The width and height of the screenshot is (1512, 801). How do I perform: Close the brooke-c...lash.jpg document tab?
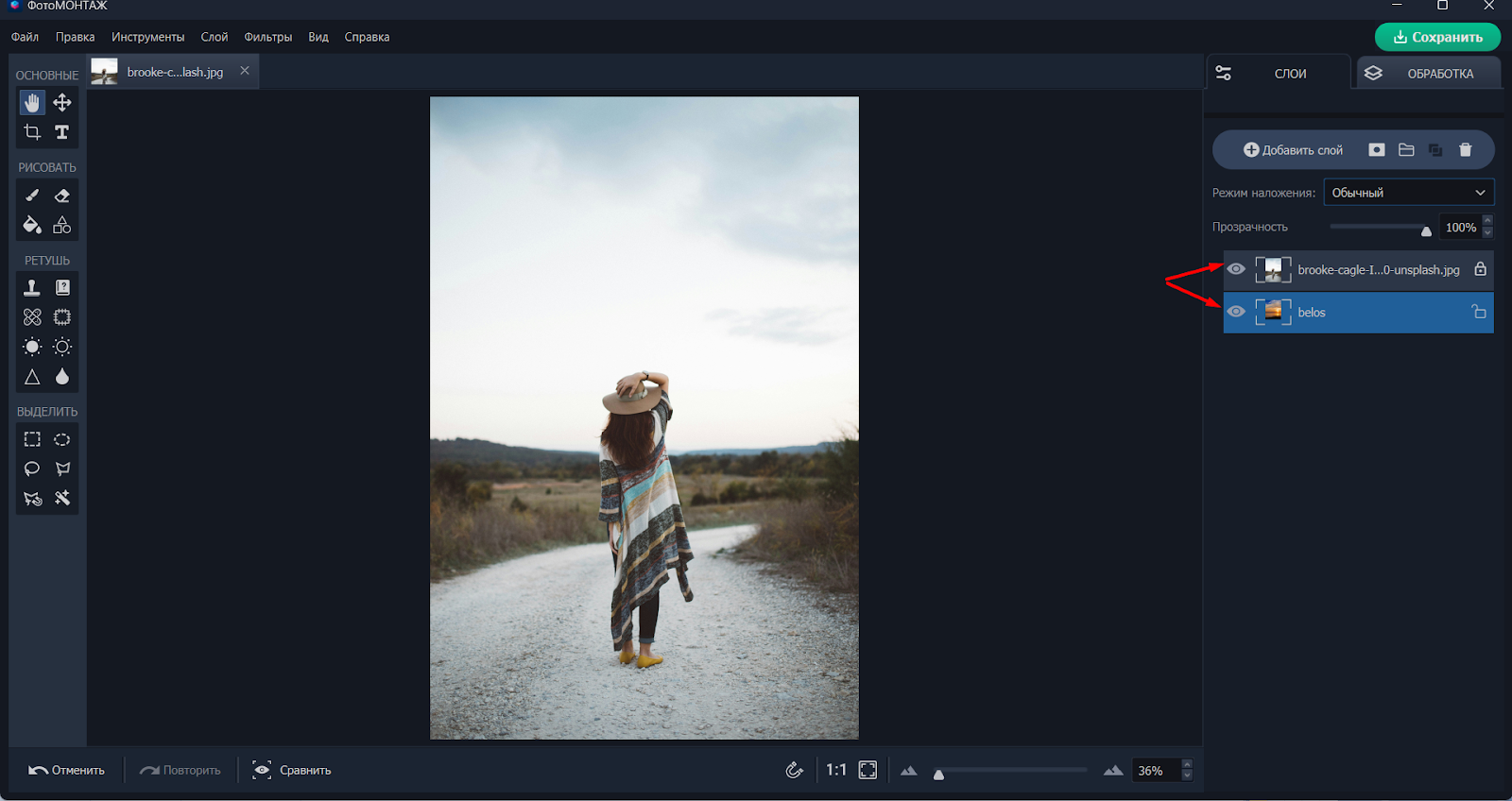(x=245, y=71)
